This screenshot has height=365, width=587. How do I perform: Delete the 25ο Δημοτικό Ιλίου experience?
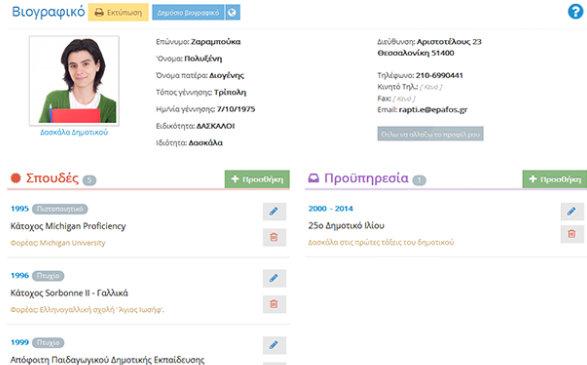(572, 234)
